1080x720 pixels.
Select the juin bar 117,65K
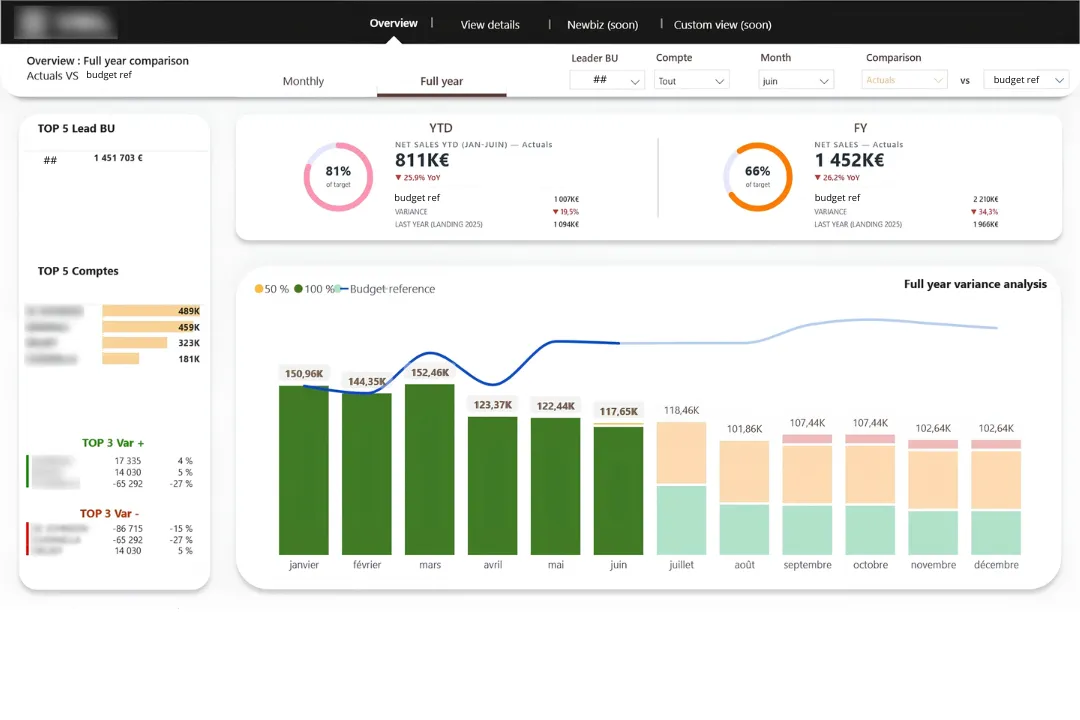[619, 489]
